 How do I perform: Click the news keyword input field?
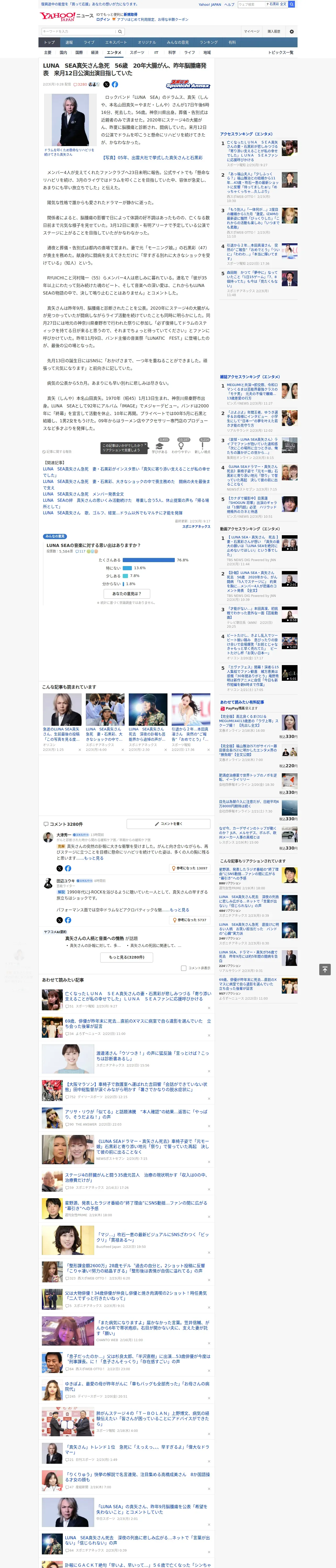[x=79, y=32]
